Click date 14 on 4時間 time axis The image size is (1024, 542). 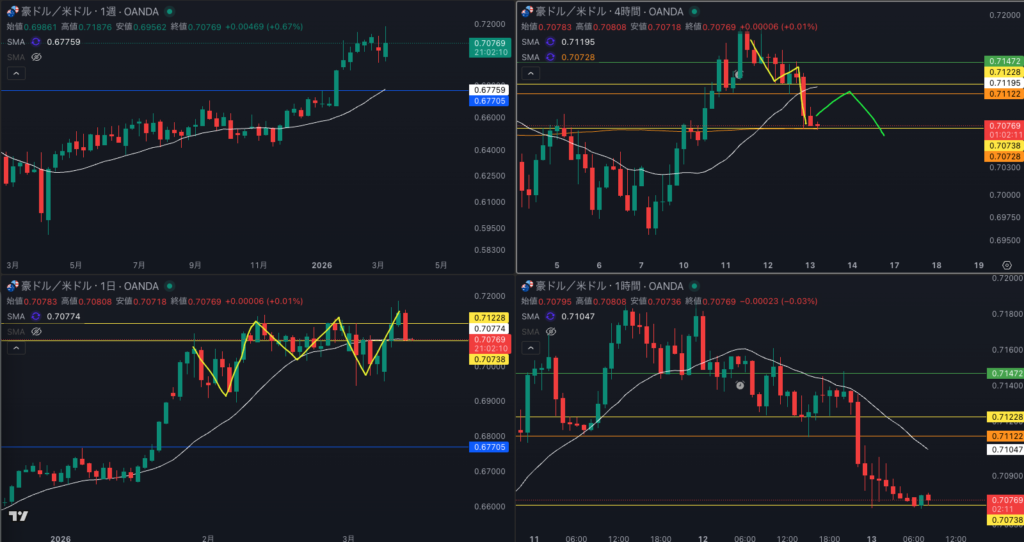tap(852, 265)
